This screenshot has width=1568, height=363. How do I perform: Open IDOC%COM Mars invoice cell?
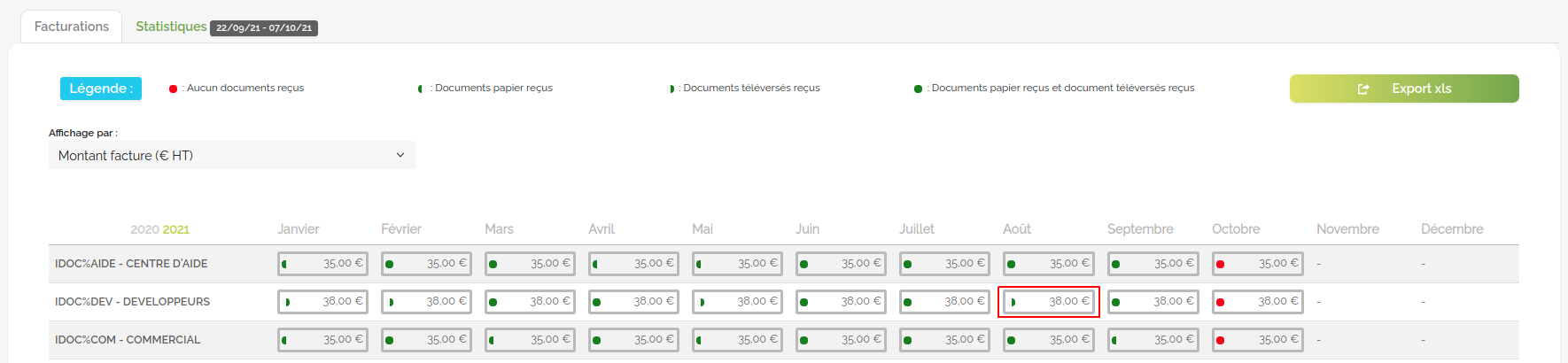pyautogui.click(x=530, y=340)
